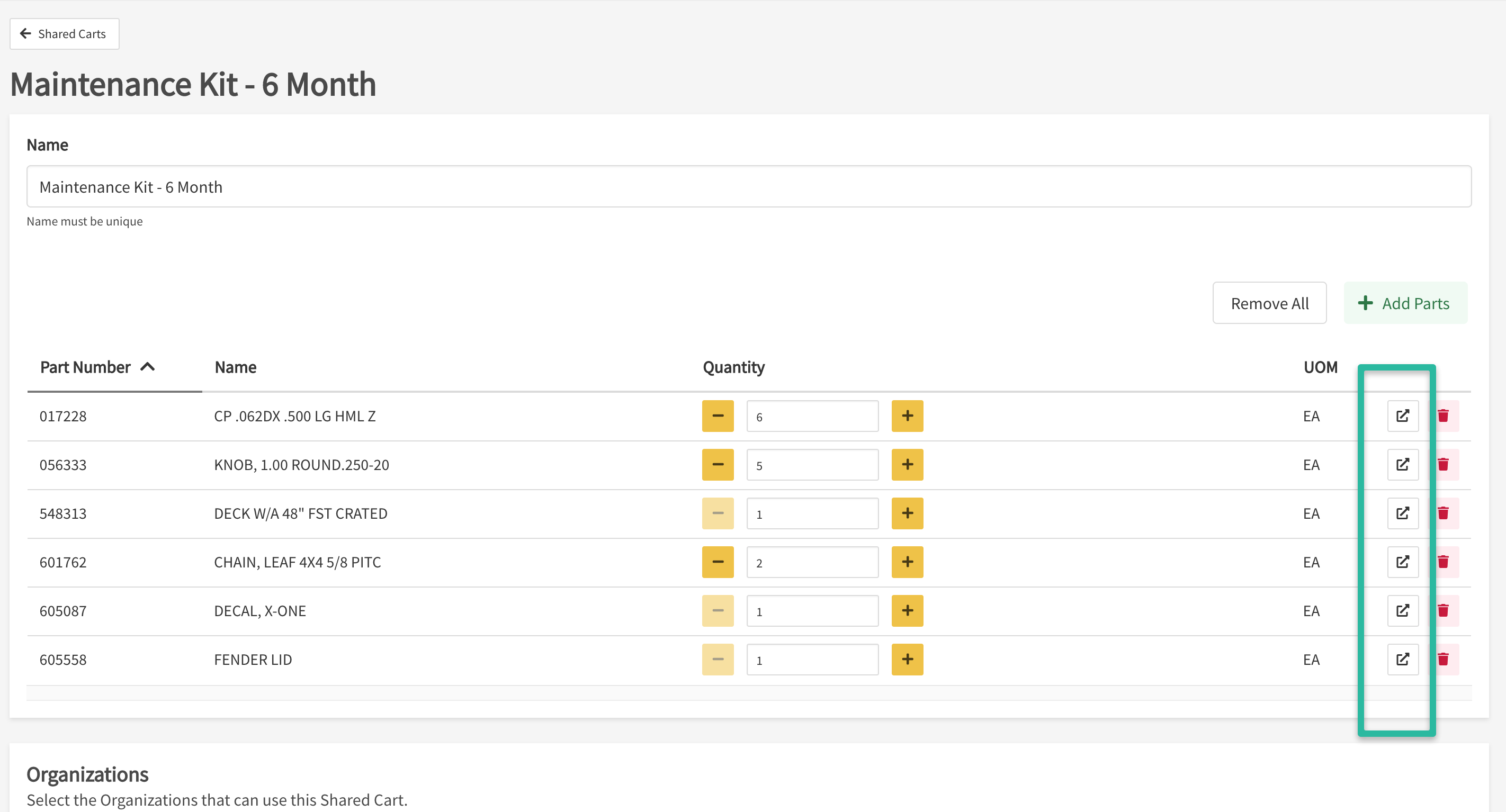1506x812 pixels.
Task: Open part 017228 in new window
Action: pos(1403,416)
